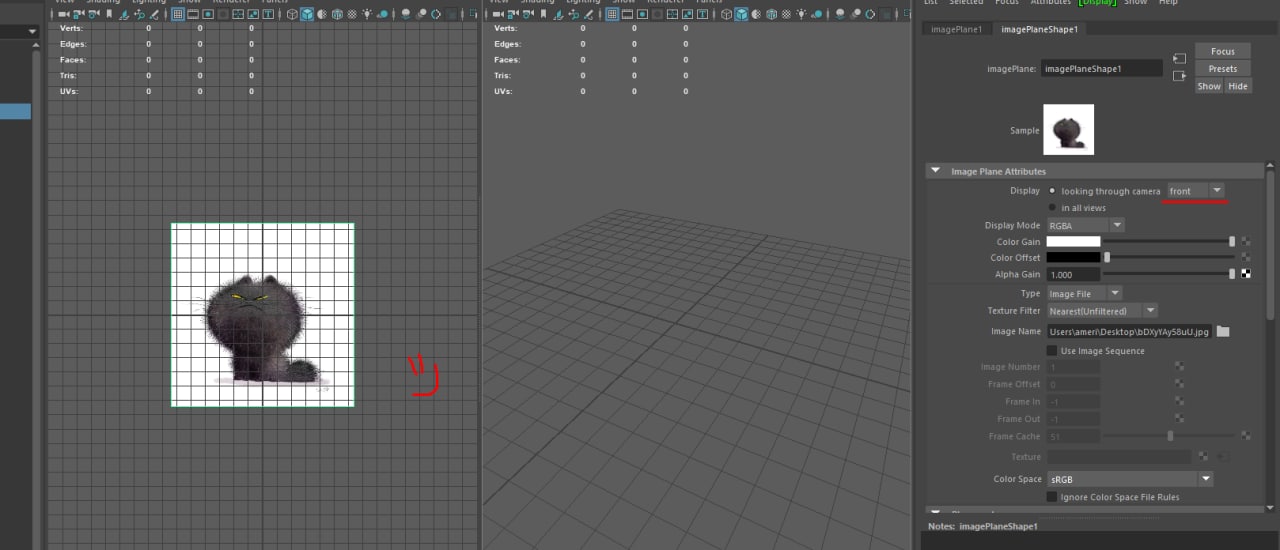The image size is (1280, 550).
Task: Click the Focus button
Action: [1223, 51]
